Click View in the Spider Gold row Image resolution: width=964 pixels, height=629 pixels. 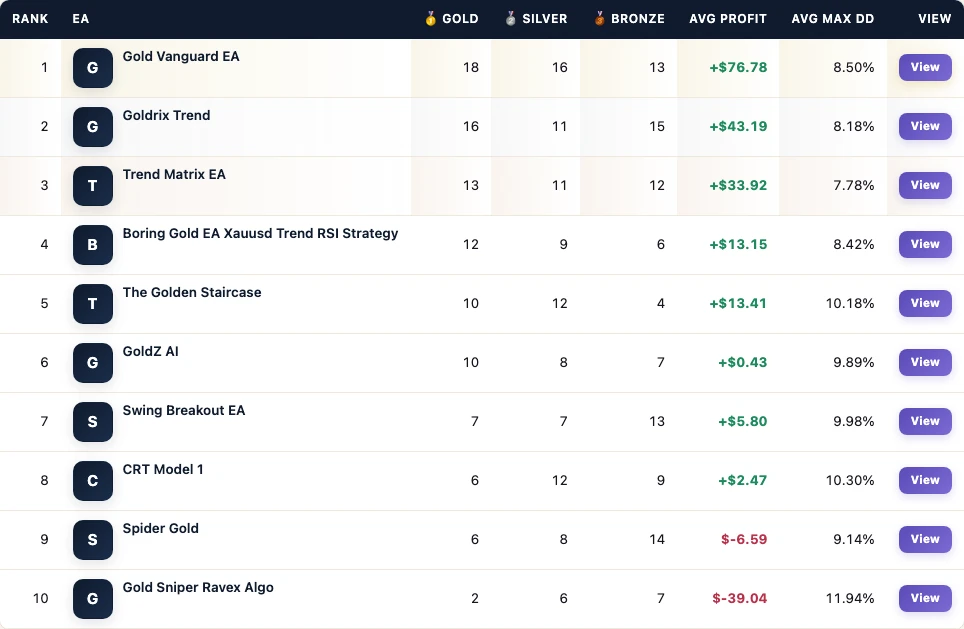(925, 539)
